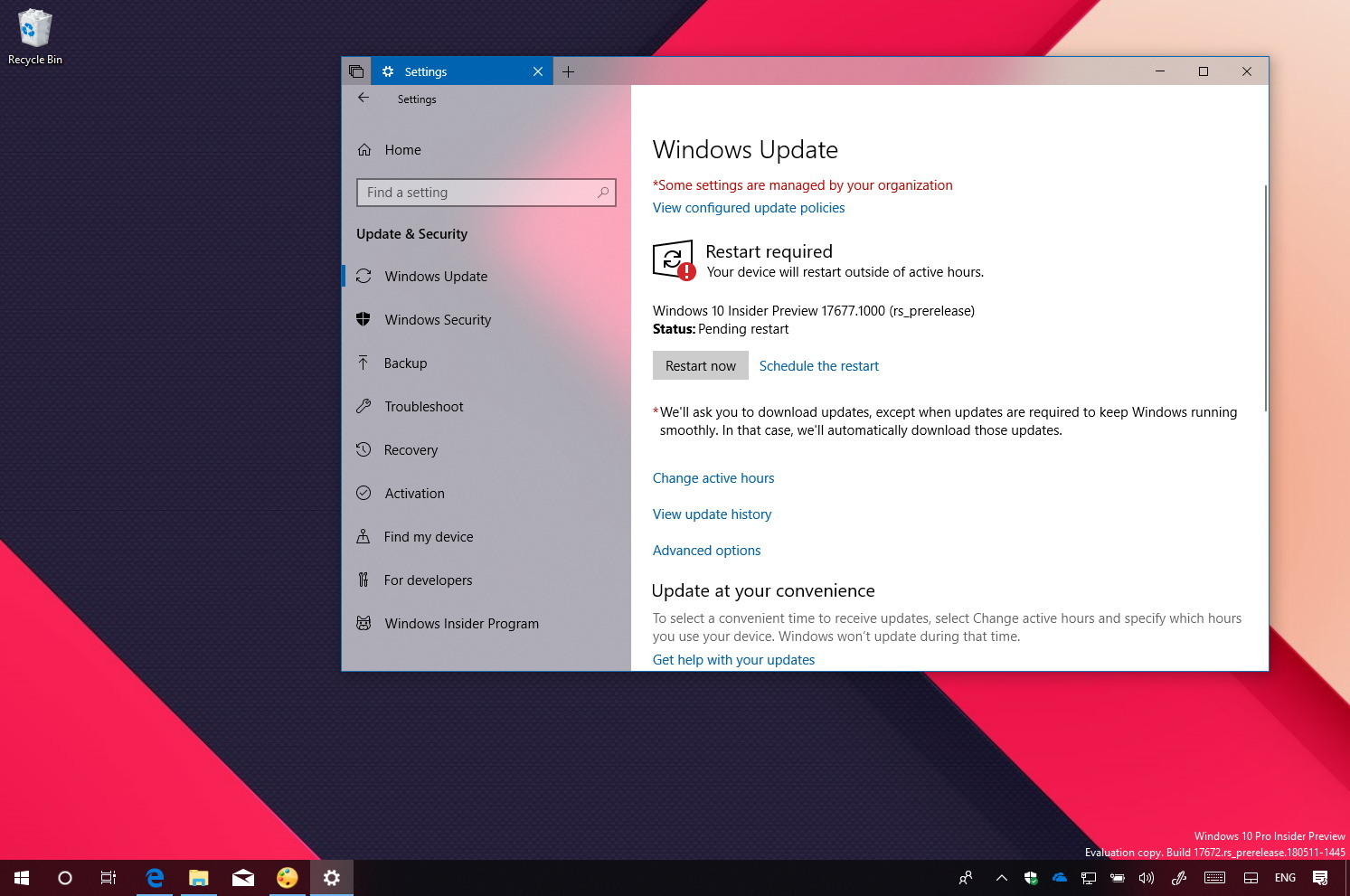Click Restart now button

click(700, 365)
